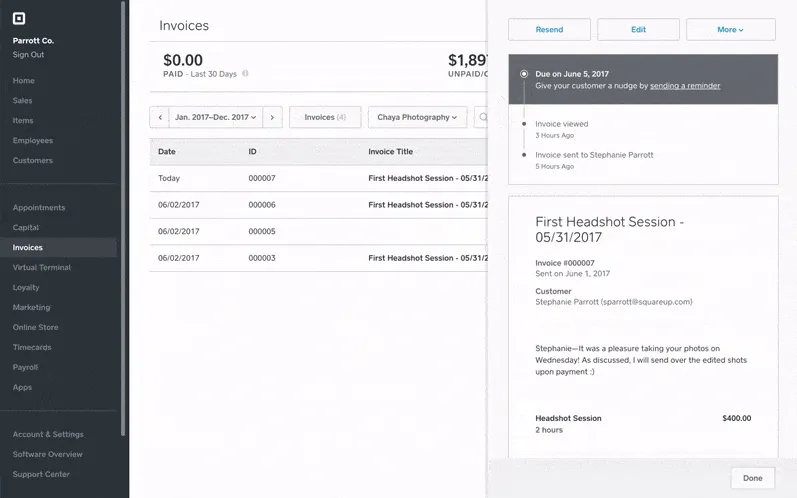Click the $400.00 line item price
The image size is (797, 498).
737,418
